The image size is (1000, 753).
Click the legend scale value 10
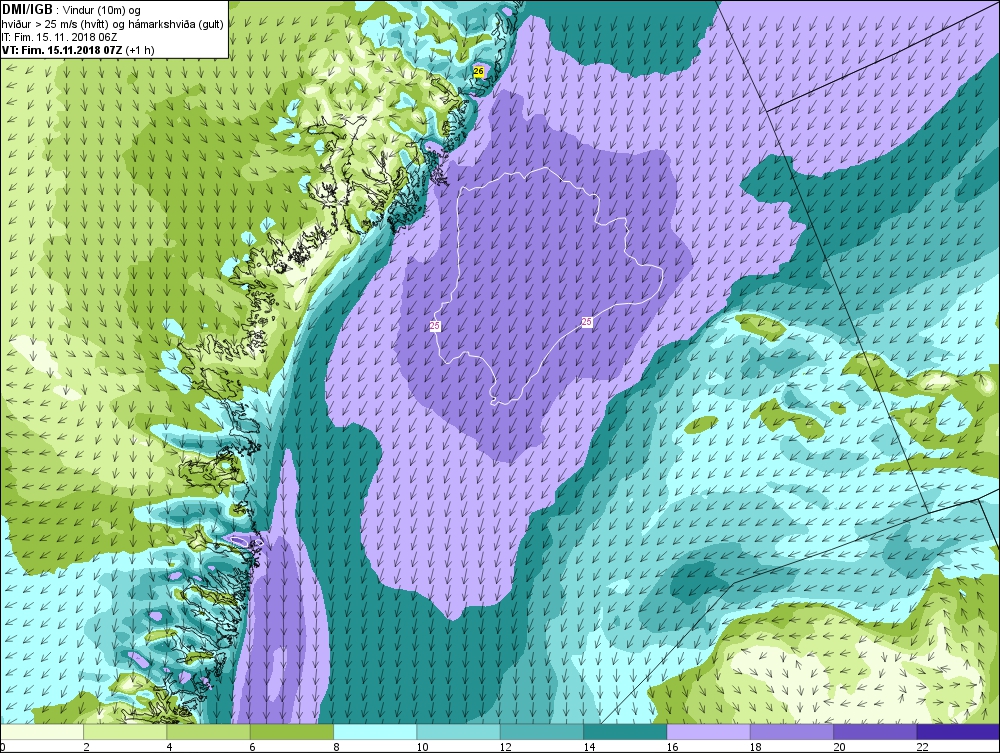point(422,747)
